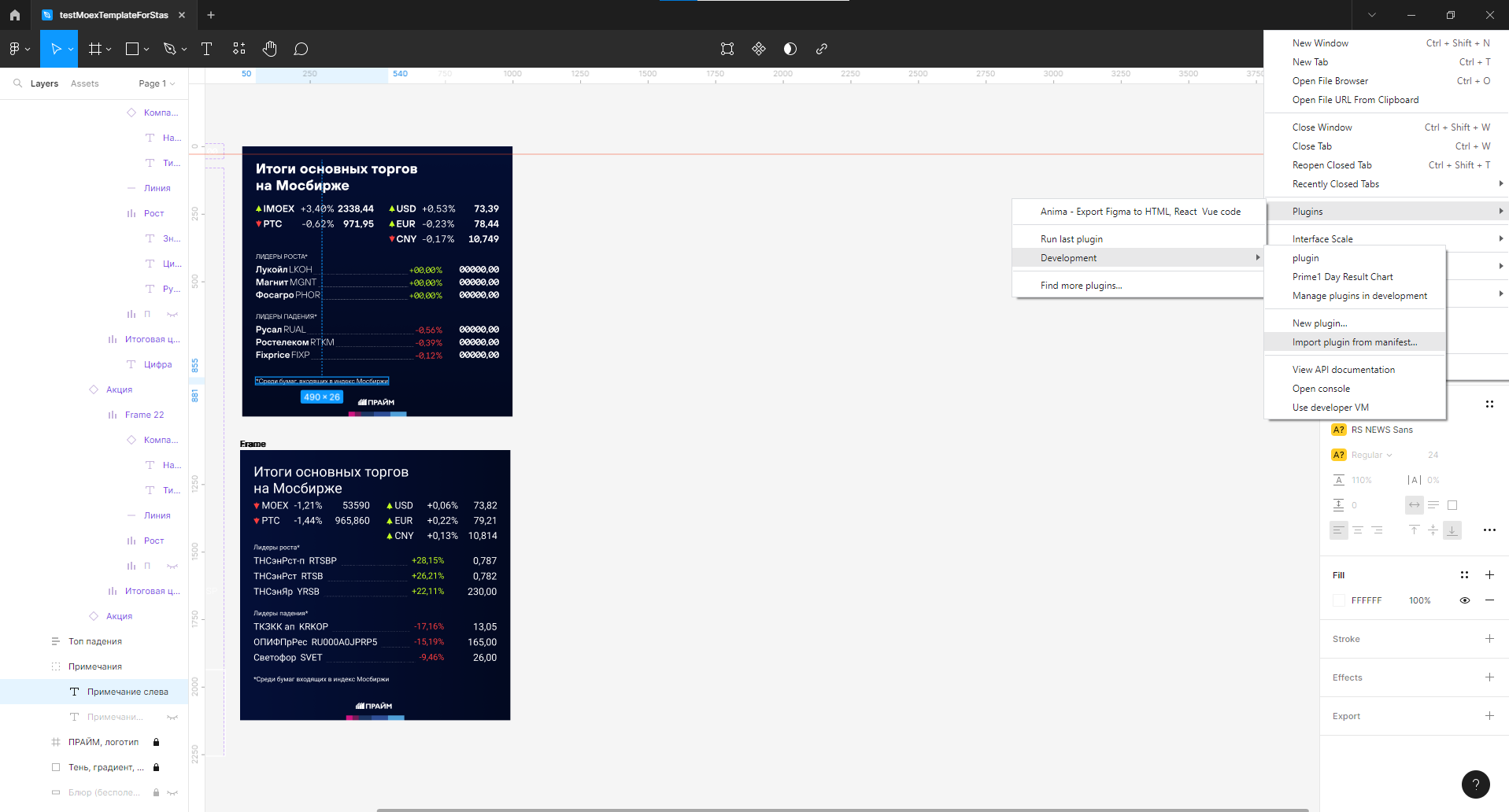Click the link toolbar icon
Viewport: 1509px width, 812px height.
[x=822, y=49]
